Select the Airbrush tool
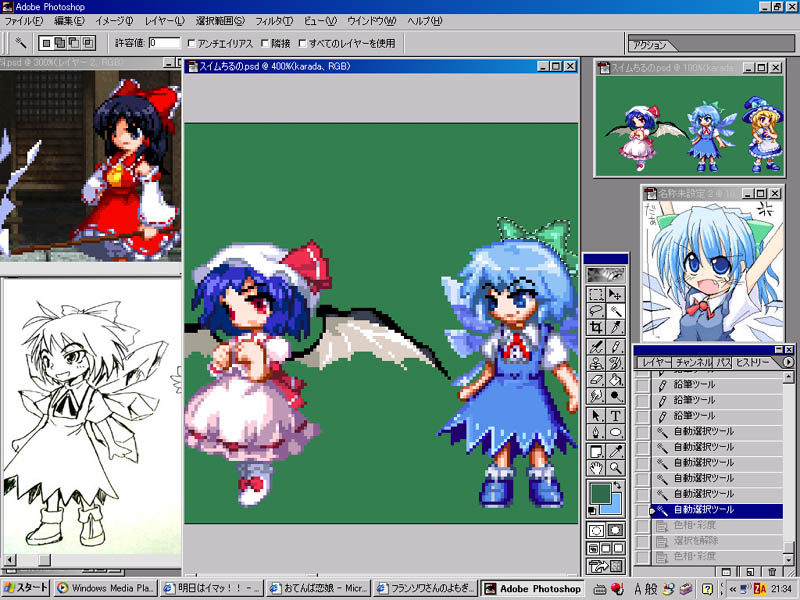The image size is (800, 600). click(596, 347)
